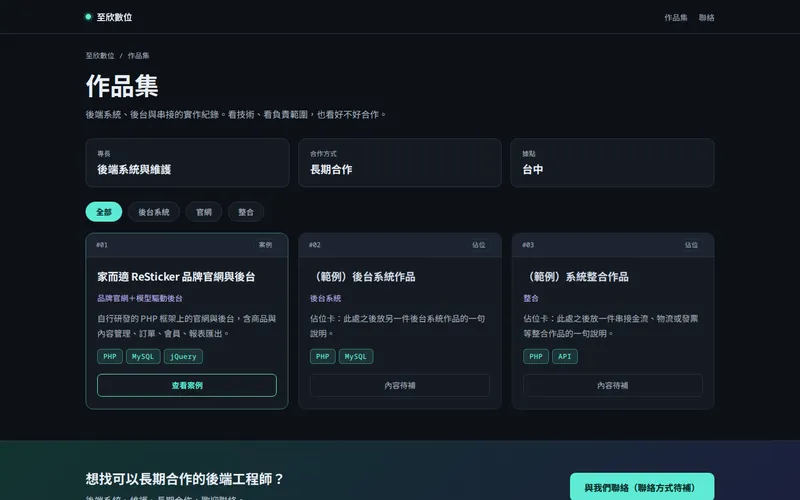The image size is (800, 500).
Task: Click the API tag in card #03
Action: pyautogui.click(x=565, y=356)
